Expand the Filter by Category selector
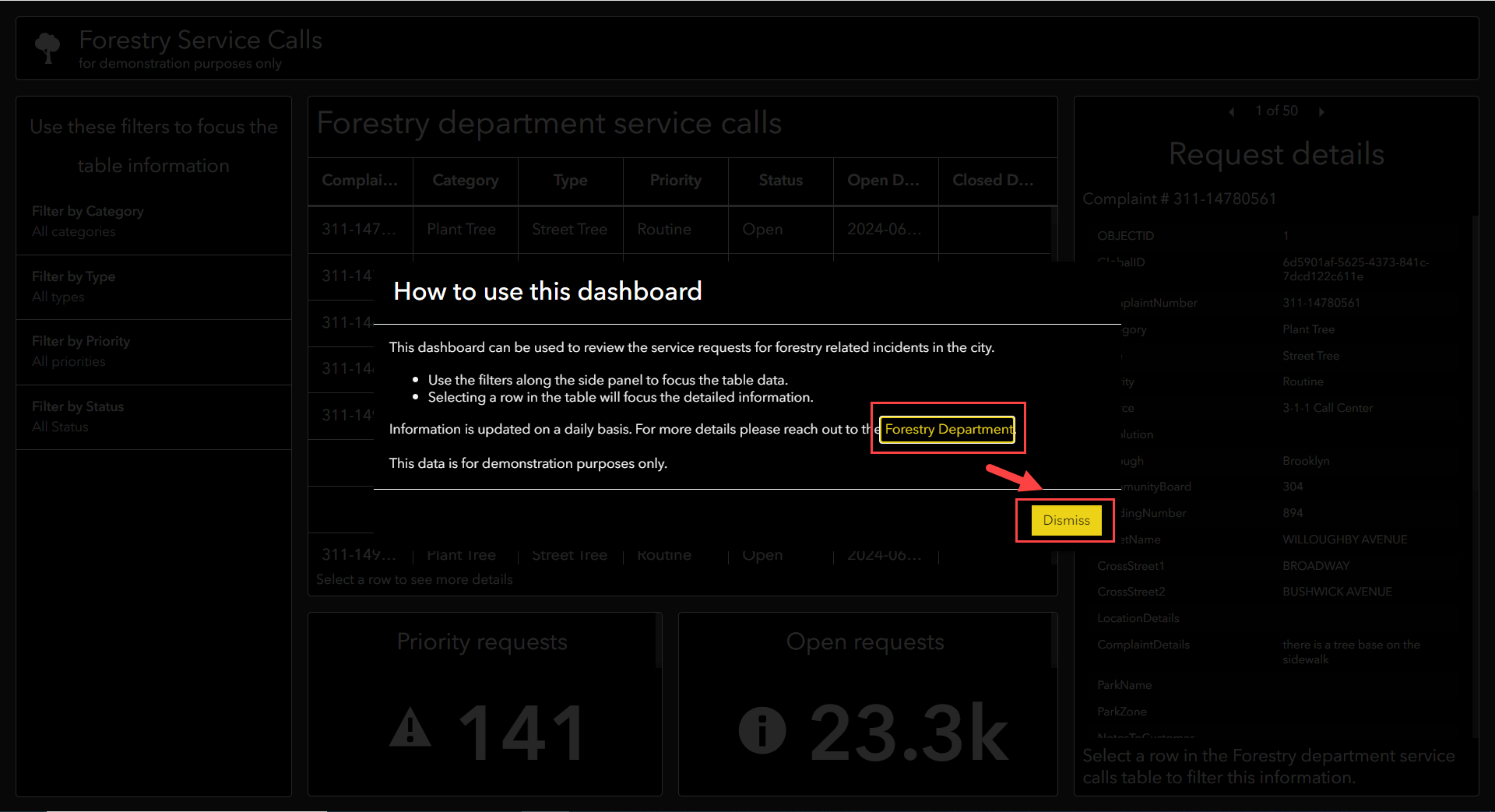This screenshot has width=1495, height=812. (154, 221)
